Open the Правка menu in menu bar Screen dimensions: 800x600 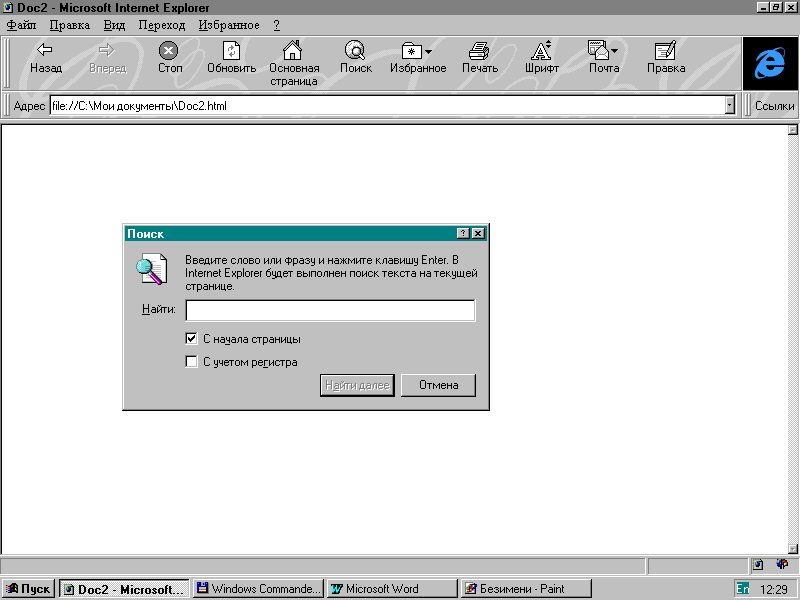point(70,25)
